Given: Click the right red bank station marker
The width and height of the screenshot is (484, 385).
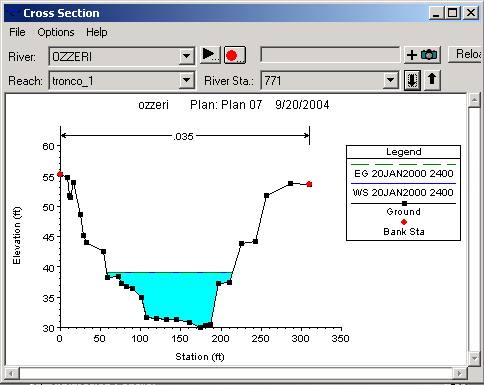Looking at the screenshot, I should tap(309, 184).
